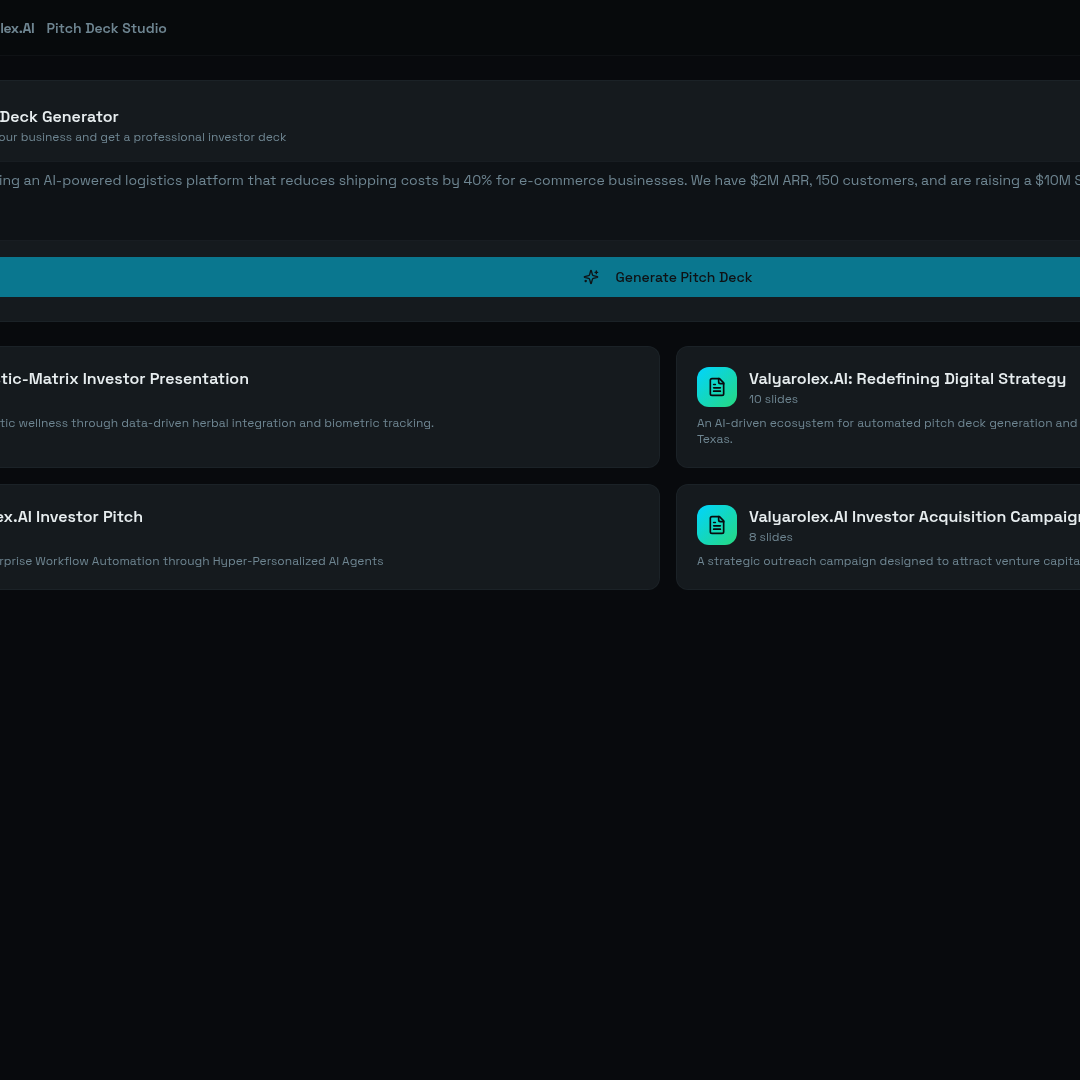The height and width of the screenshot is (1080, 1080).
Task: Click the 'professional investor deck' subtitle
Action: (143, 137)
